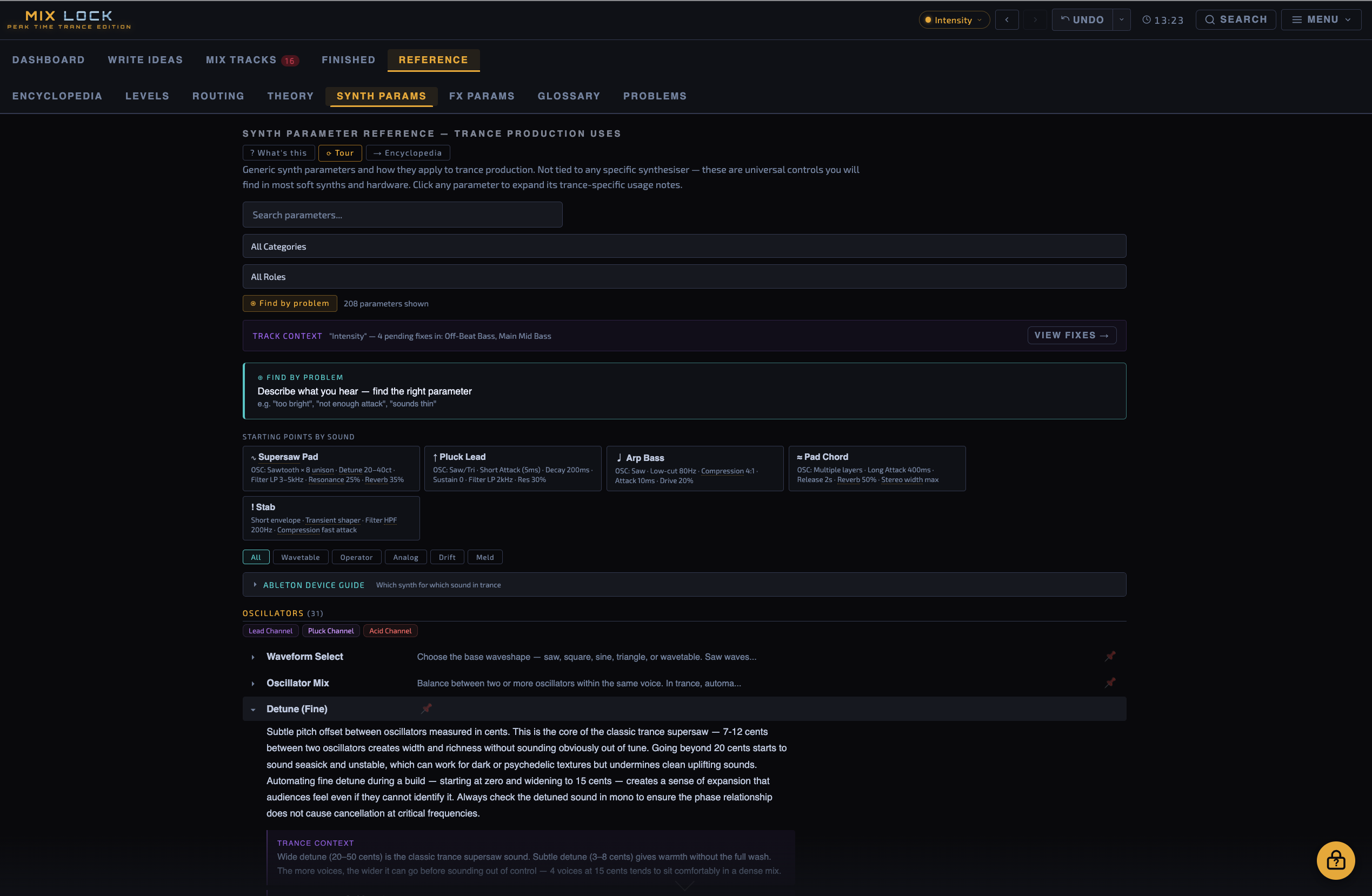Open the Glossary section

point(569,96)
